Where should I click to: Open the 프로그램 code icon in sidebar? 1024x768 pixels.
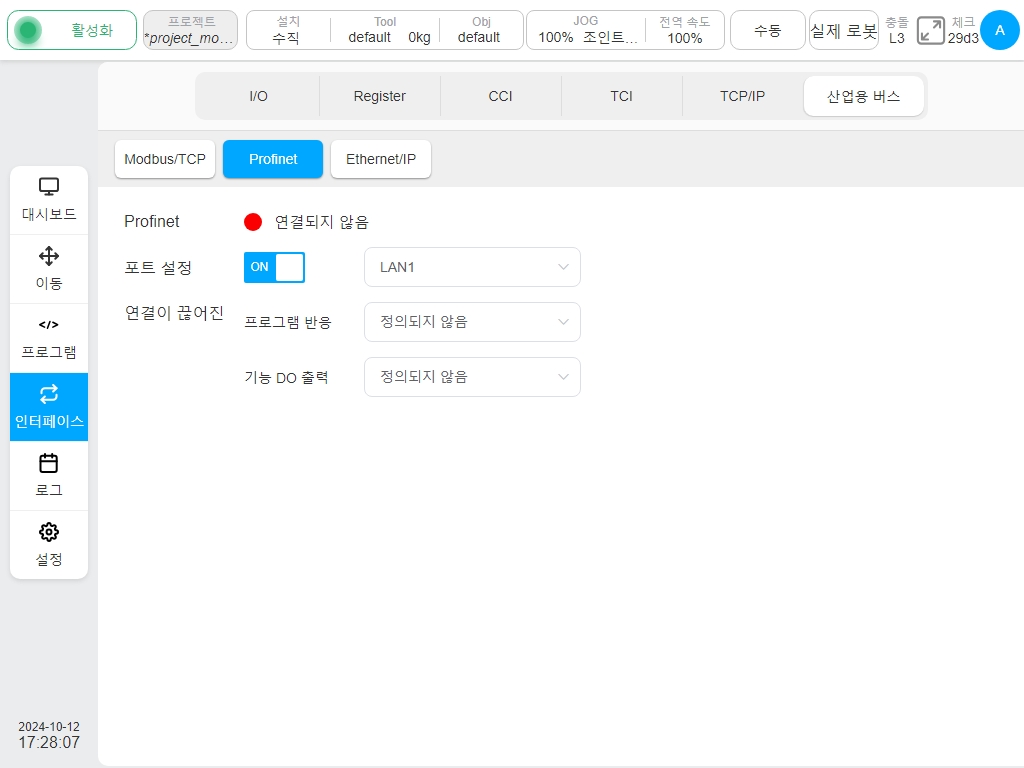pos(49,338)
